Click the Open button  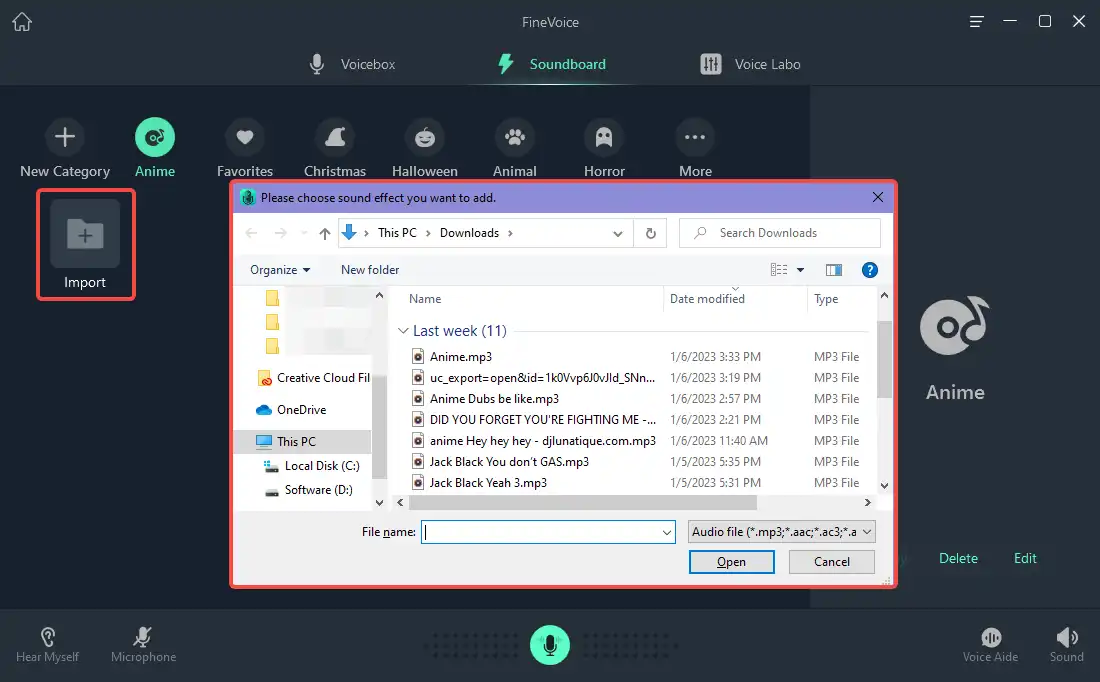click(732, 562)
